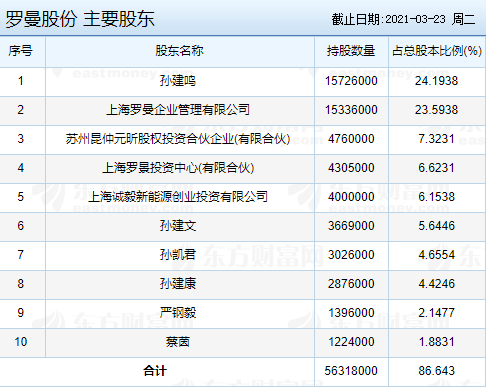486x390 pixels.
Task: Click rank number 1 in 序号 column
Action: pyautogui.click(x=21, y=81)
